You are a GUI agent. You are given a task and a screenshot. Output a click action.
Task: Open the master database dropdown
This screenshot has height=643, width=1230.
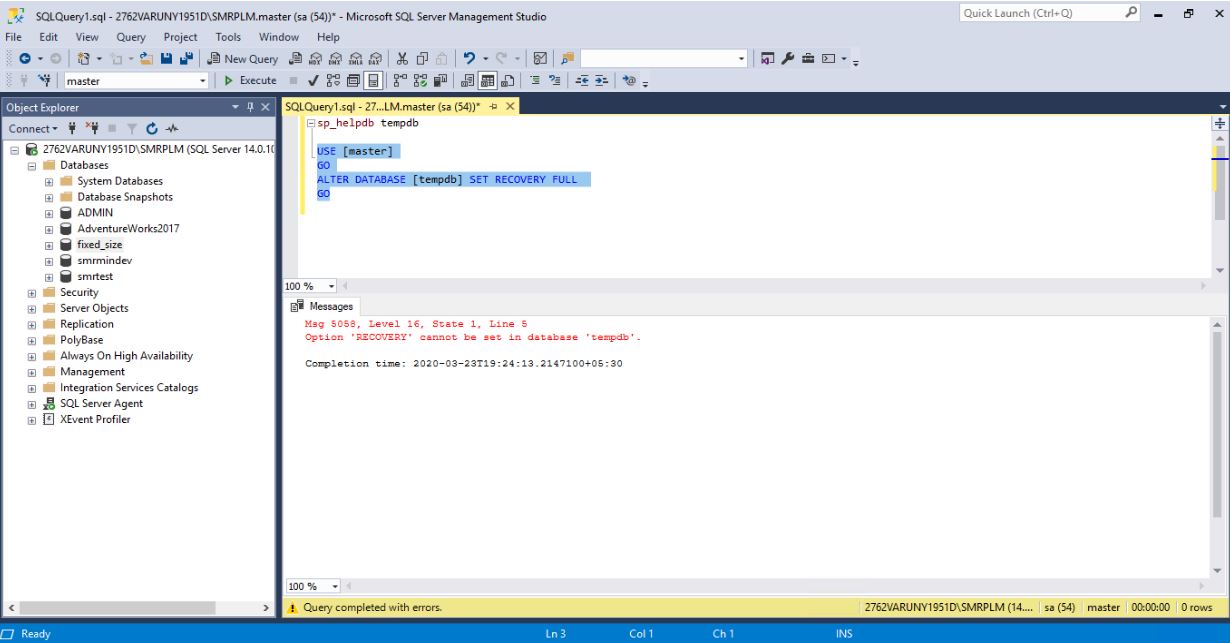pyautogui.click(x=203, y=80)
